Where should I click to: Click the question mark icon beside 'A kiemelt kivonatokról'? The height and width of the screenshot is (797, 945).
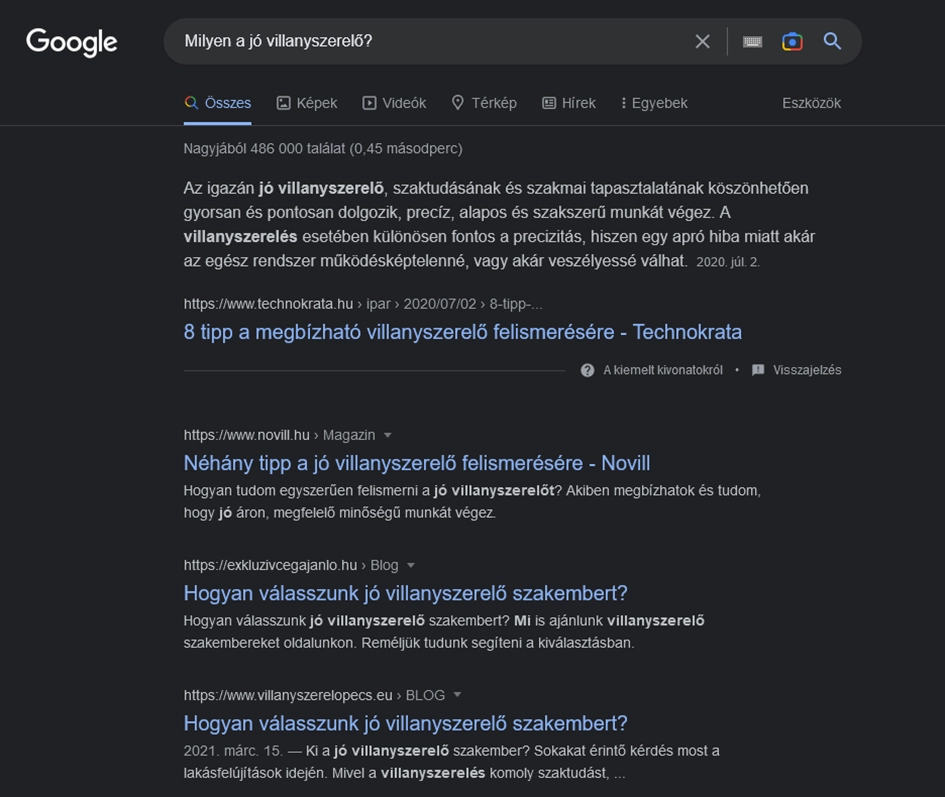[588, 370]
